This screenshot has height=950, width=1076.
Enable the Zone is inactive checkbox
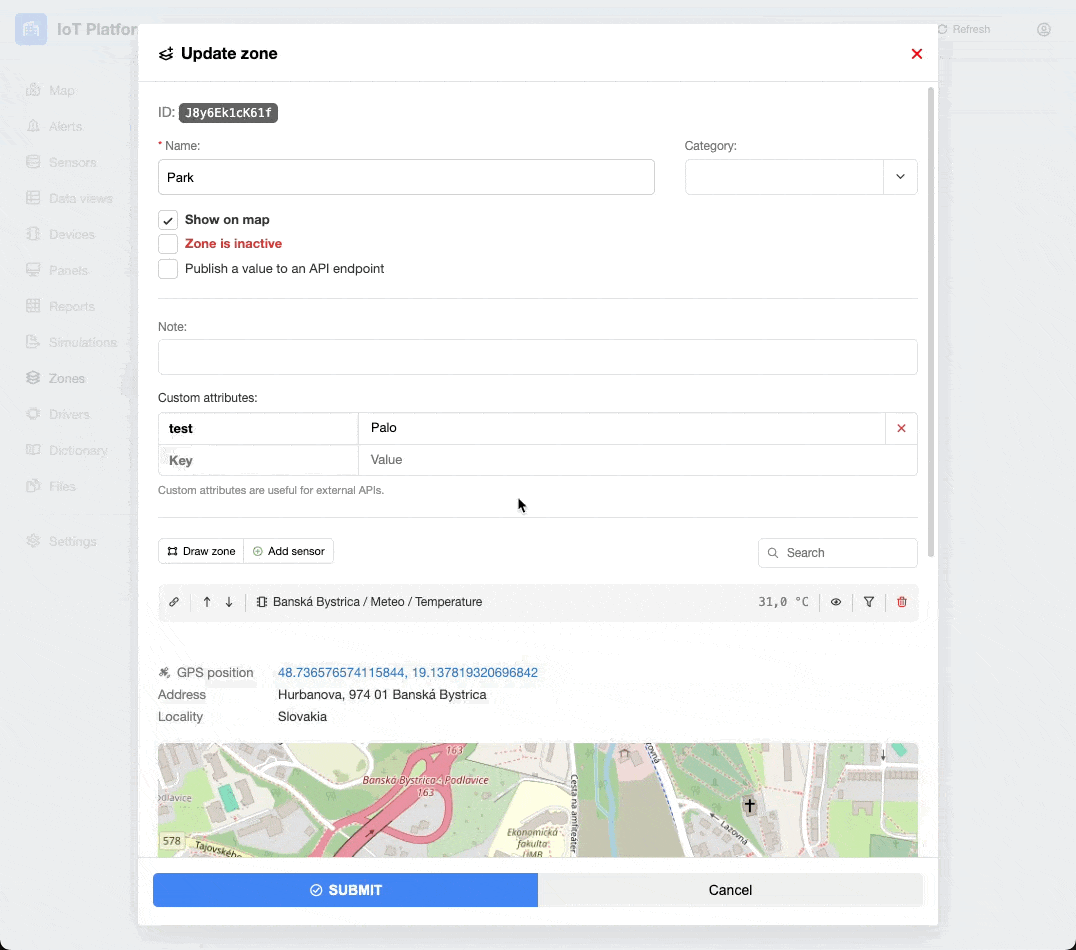[x=168, y=244]
